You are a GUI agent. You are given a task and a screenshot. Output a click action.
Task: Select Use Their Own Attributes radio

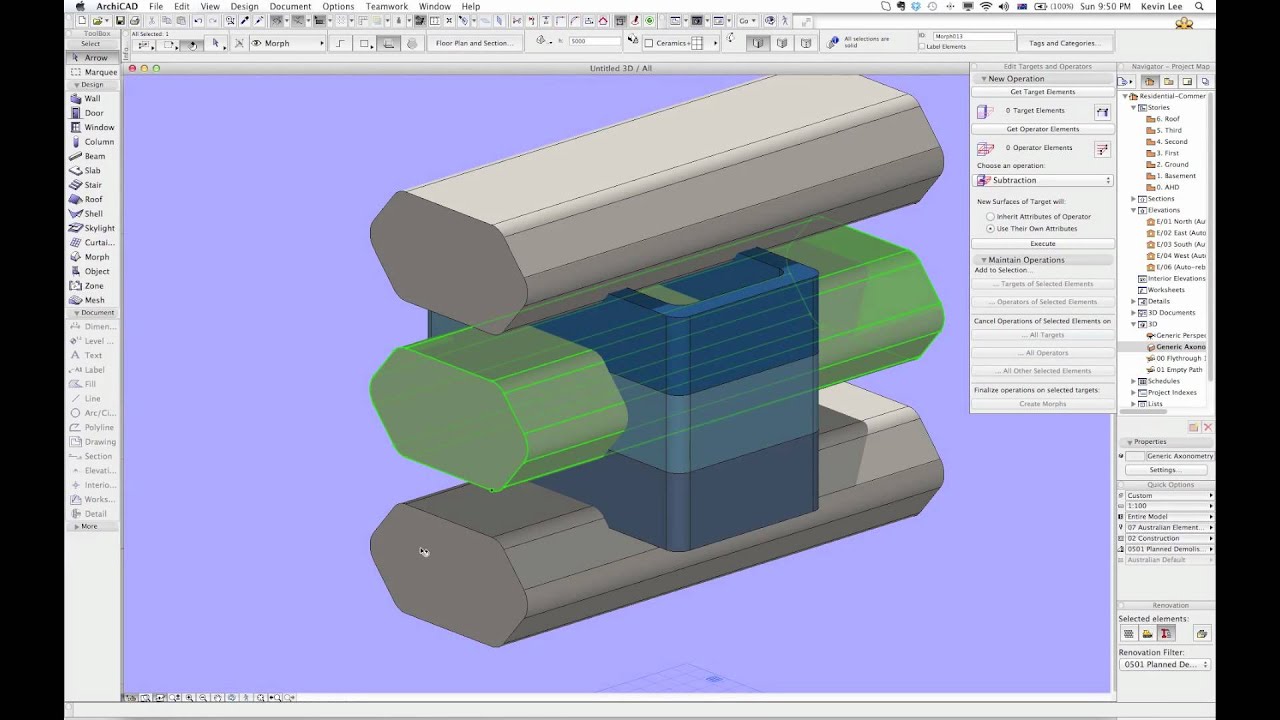pyautogui.click(x=991, y=228)
